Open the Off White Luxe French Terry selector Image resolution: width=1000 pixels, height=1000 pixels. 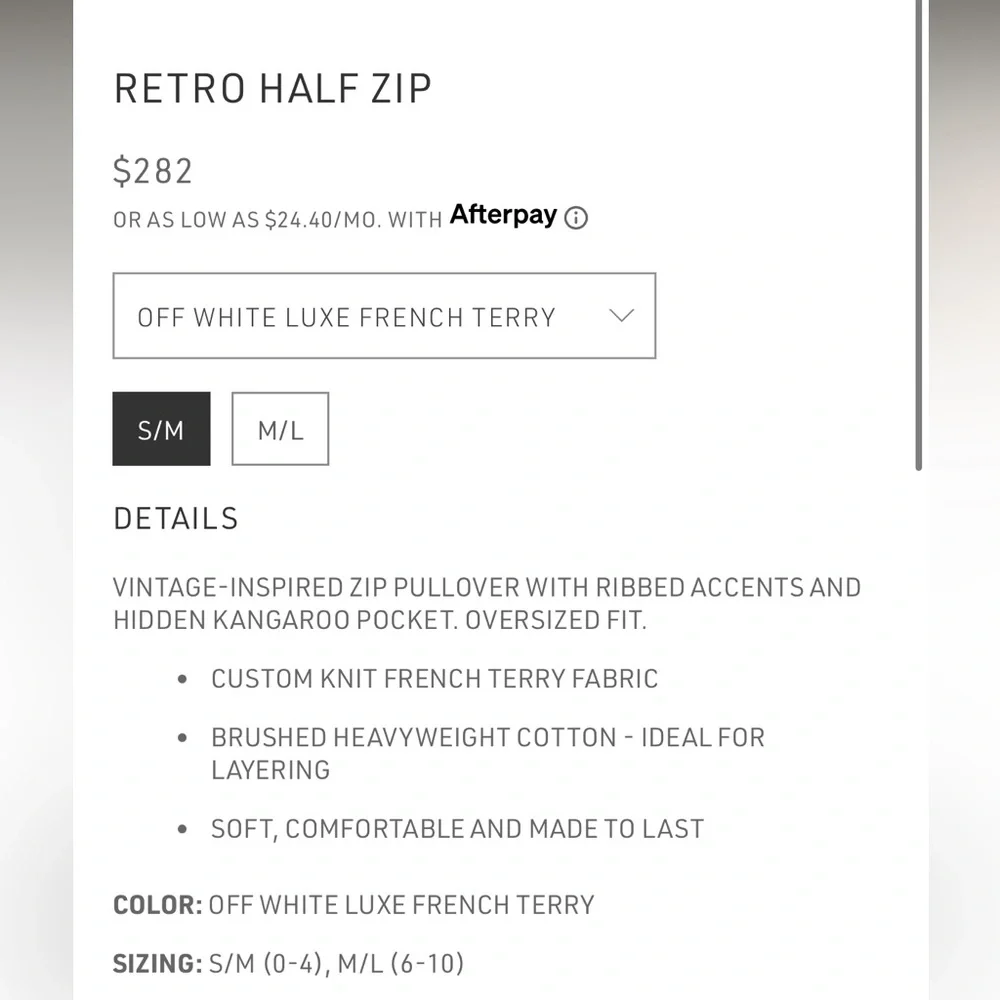click(x=346, y=317)
